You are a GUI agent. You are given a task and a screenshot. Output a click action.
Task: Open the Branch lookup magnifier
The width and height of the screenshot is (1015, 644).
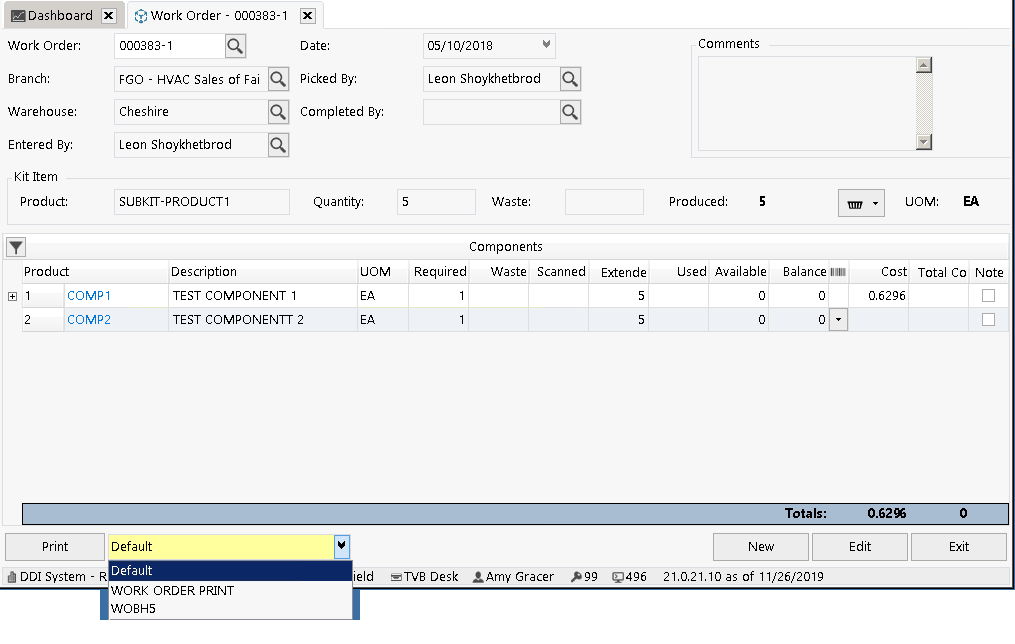click(278, 79)
